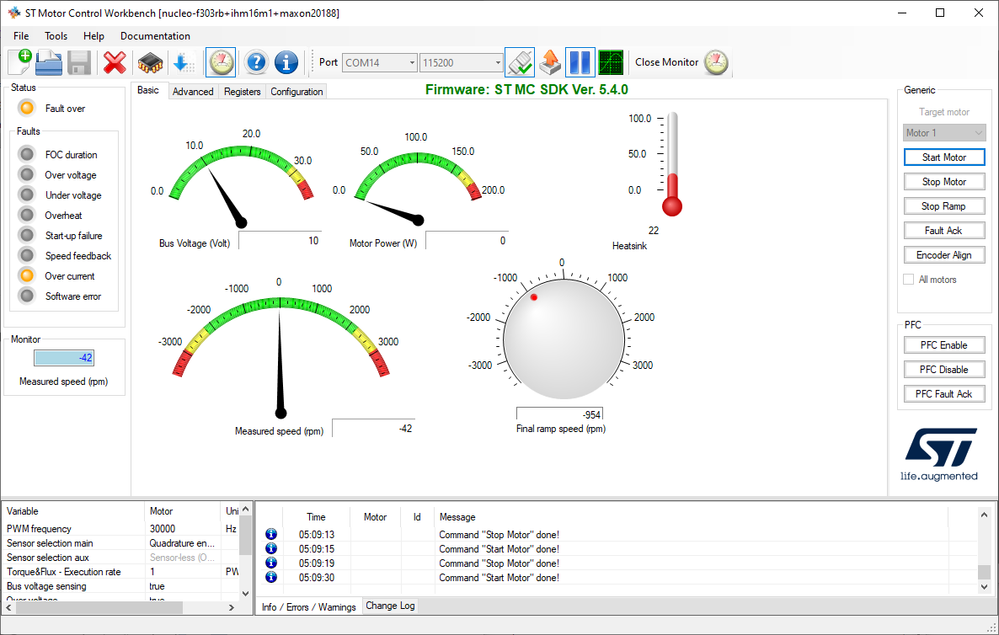This screenshot has height=635, width=999.
Task: Open a project via the folder icon
Action: coord(49,62)
